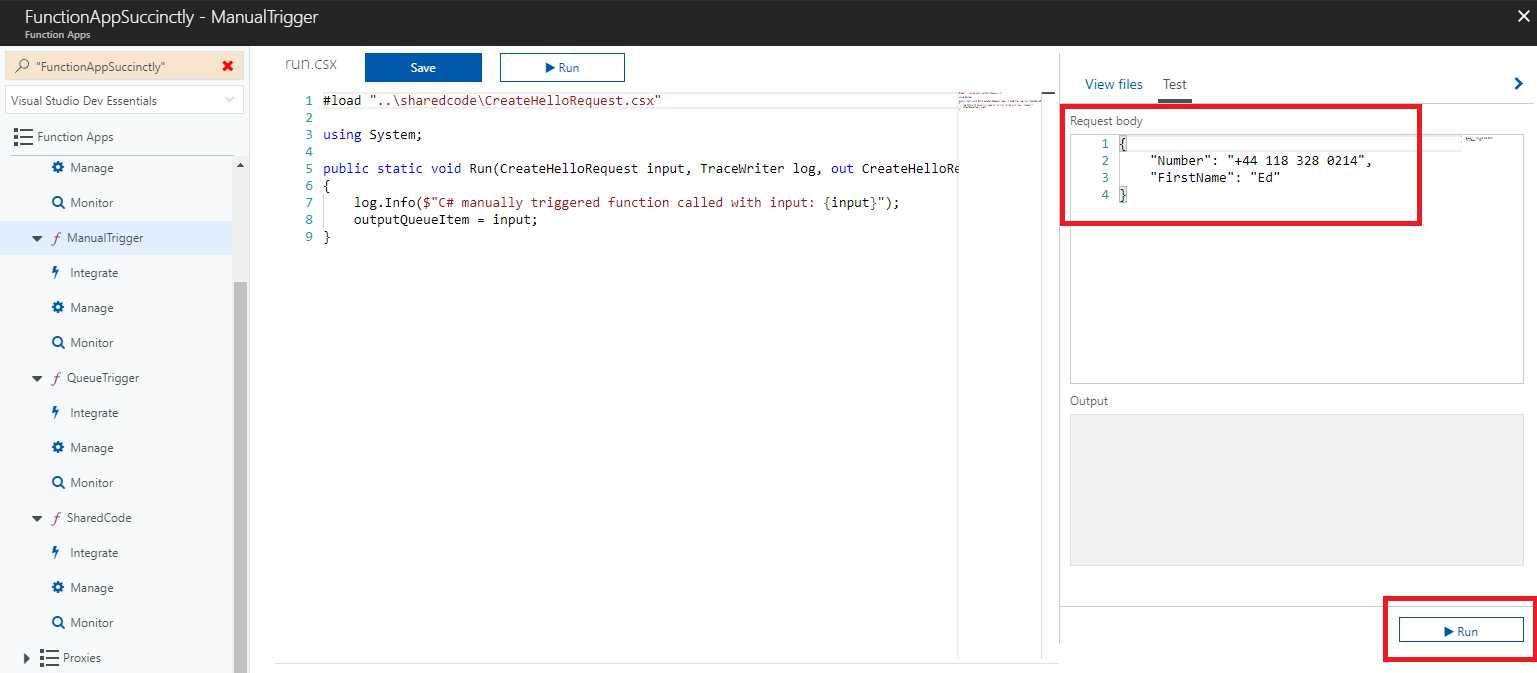Viewport: 1537px width, 673px height.
Task: Switch to the View files tab
Action: 1114,84
